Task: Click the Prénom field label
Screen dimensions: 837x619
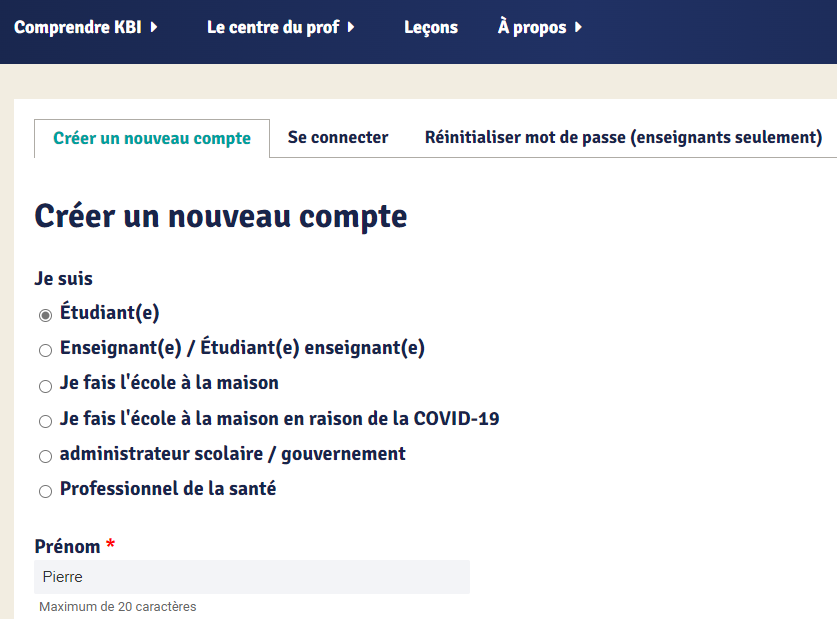Action: 68,546
